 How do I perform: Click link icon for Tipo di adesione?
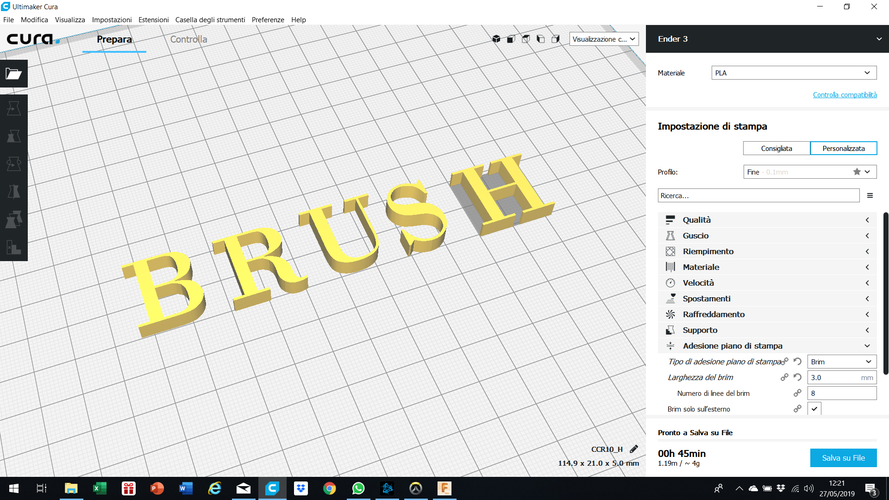(x=786, y=361)
